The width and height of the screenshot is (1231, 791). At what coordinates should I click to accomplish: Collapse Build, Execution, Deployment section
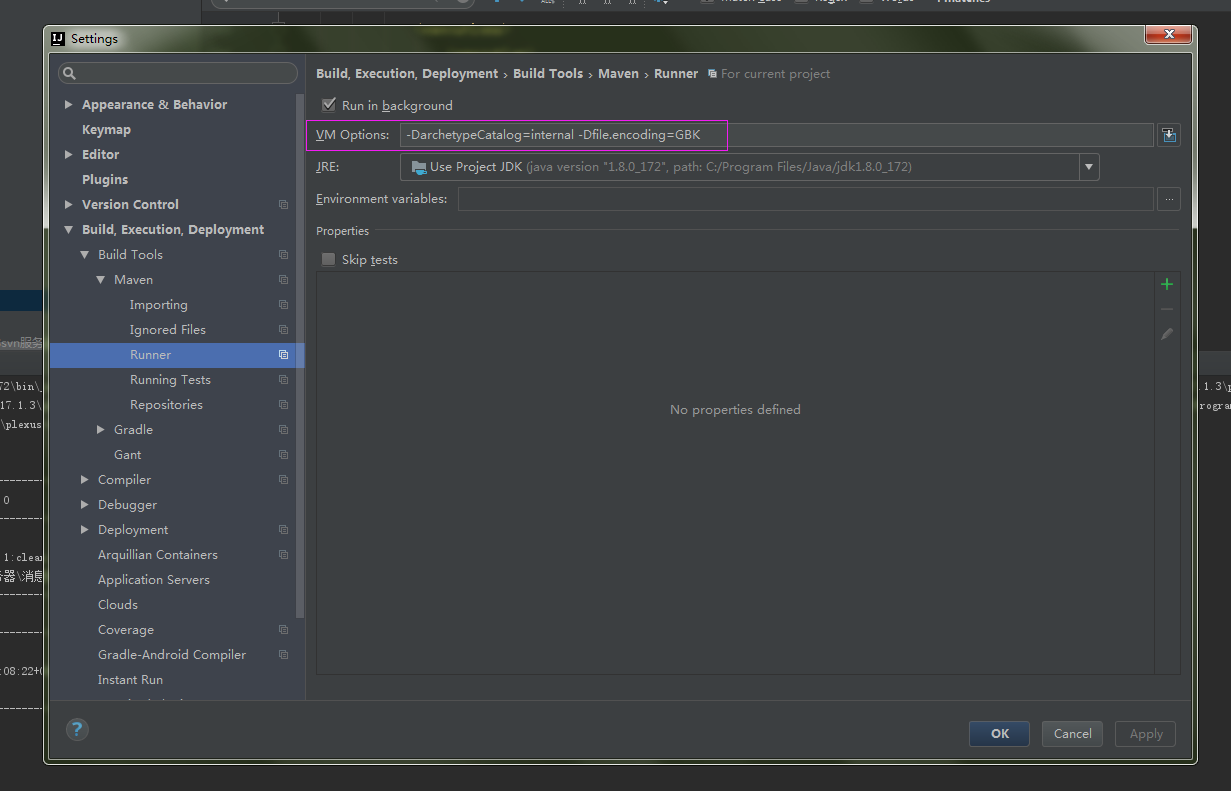68,229
